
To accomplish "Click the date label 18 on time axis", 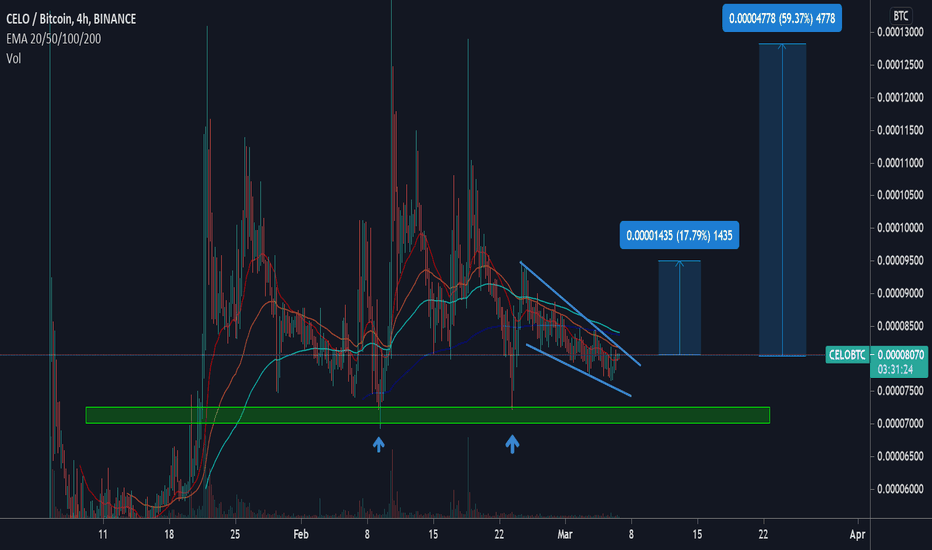I will point(169,535).
